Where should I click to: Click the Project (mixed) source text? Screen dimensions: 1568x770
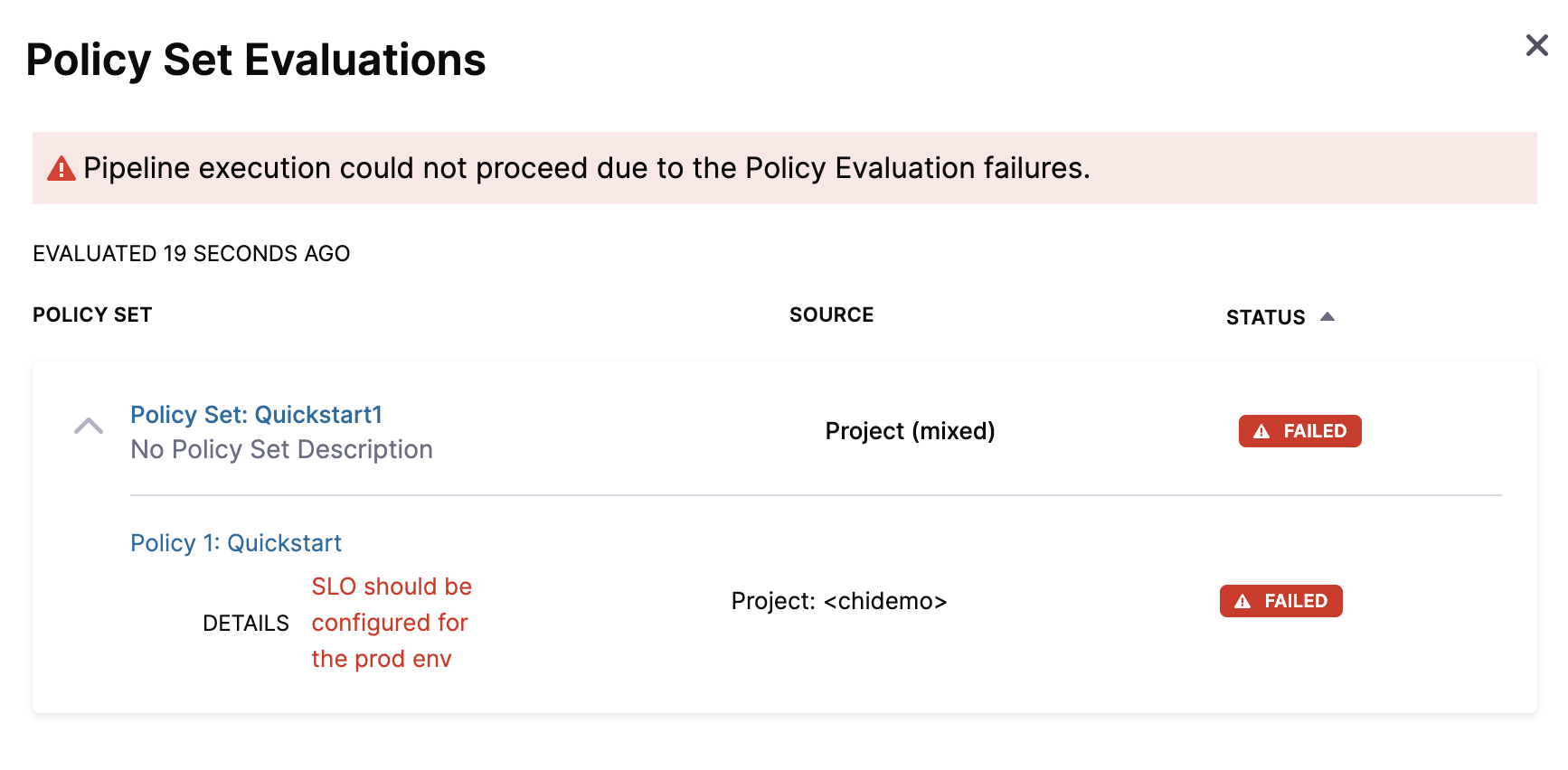tap(910, 431)
